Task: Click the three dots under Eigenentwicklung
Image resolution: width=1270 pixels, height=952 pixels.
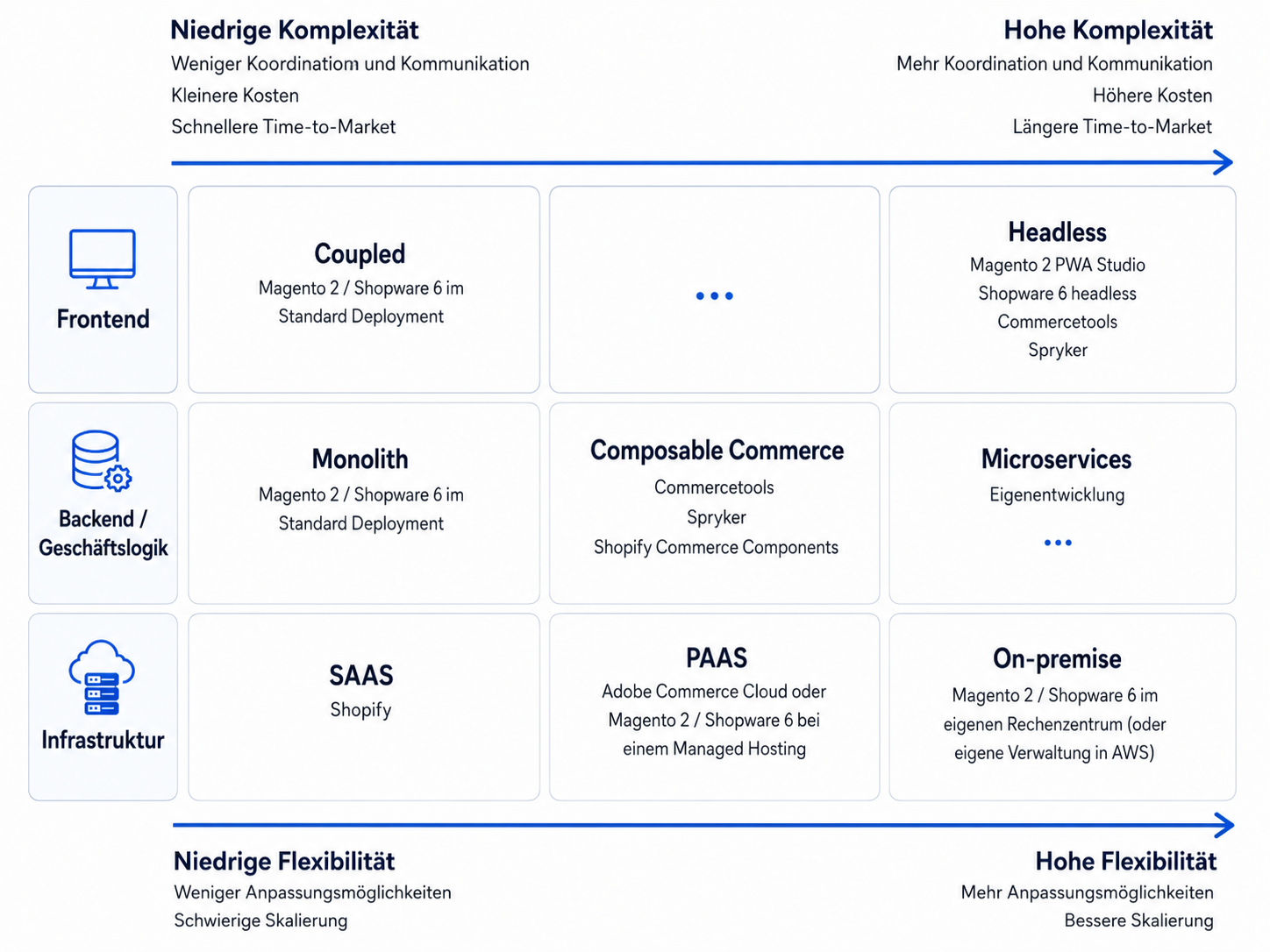Action: point(1058,543)
